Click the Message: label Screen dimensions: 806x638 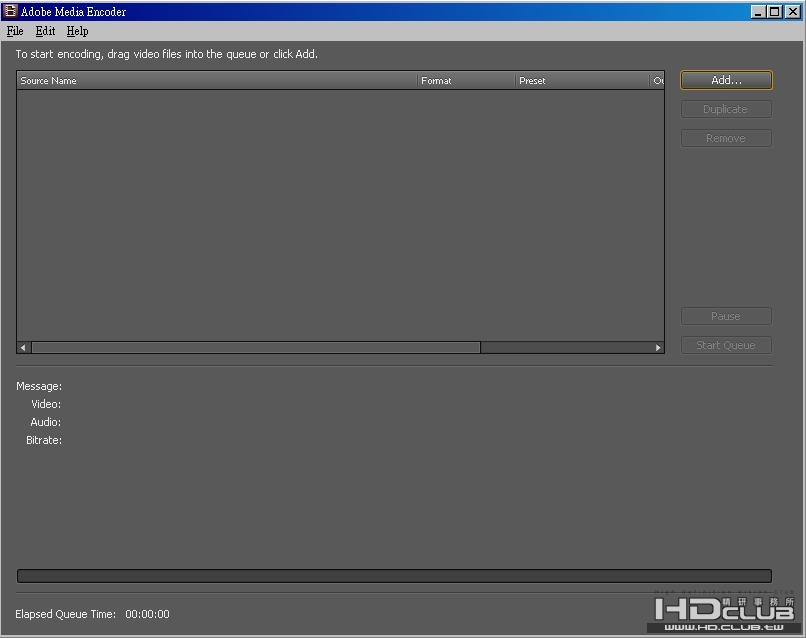(39, 386)
